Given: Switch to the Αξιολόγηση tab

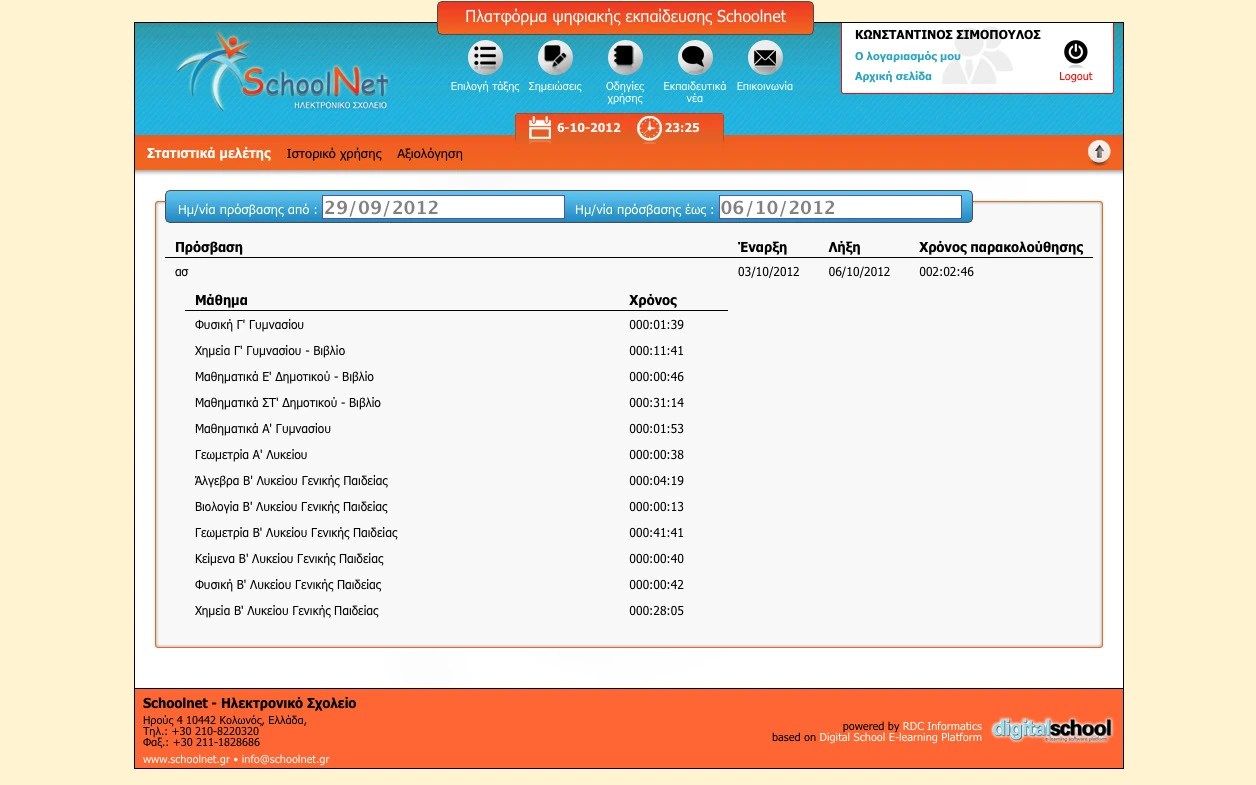Looking at the screenshot, I should coord(430,154).
